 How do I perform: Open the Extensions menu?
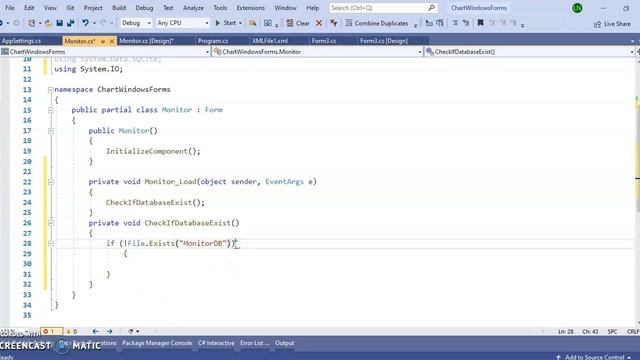(251, 8)
